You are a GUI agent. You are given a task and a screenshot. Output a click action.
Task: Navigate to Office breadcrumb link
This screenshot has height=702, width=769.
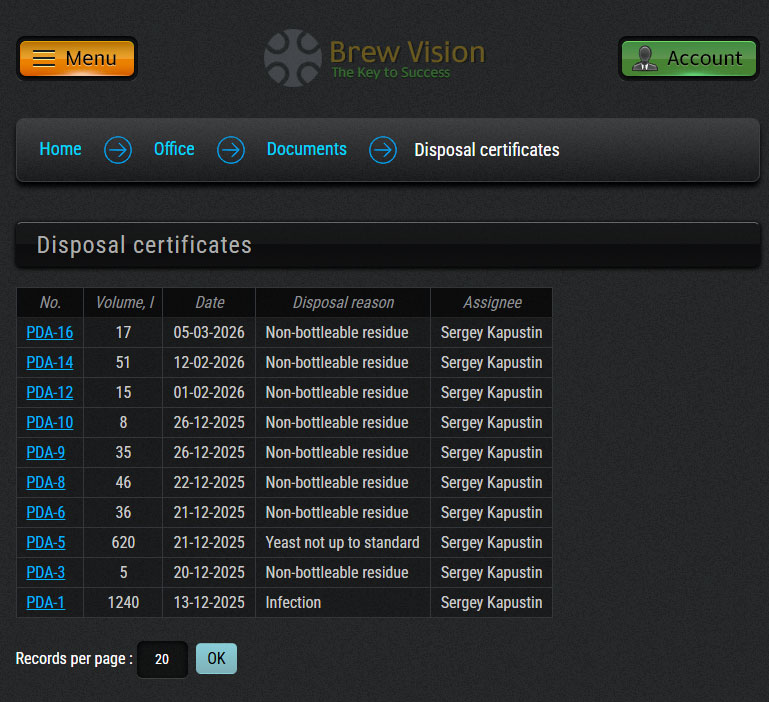pos(174,149)
